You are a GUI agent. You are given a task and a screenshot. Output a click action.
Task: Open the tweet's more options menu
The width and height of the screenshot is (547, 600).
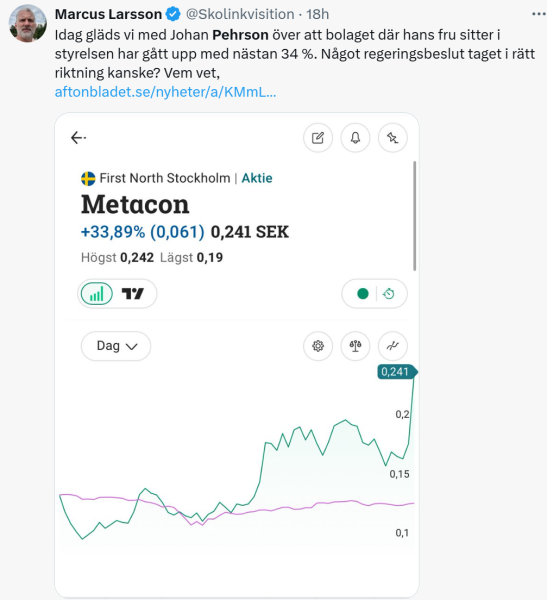tap(539, 14)
